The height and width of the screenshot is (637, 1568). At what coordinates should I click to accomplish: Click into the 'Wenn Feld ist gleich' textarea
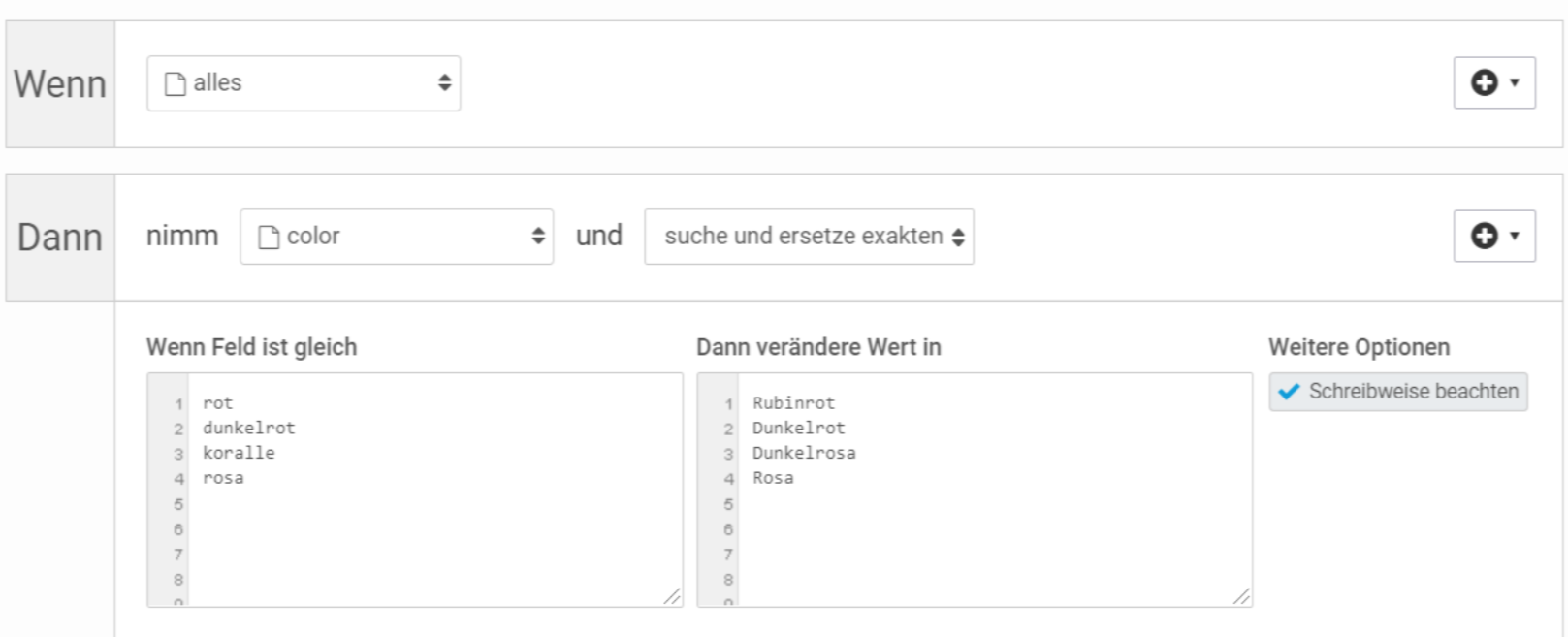coord(415,491)
